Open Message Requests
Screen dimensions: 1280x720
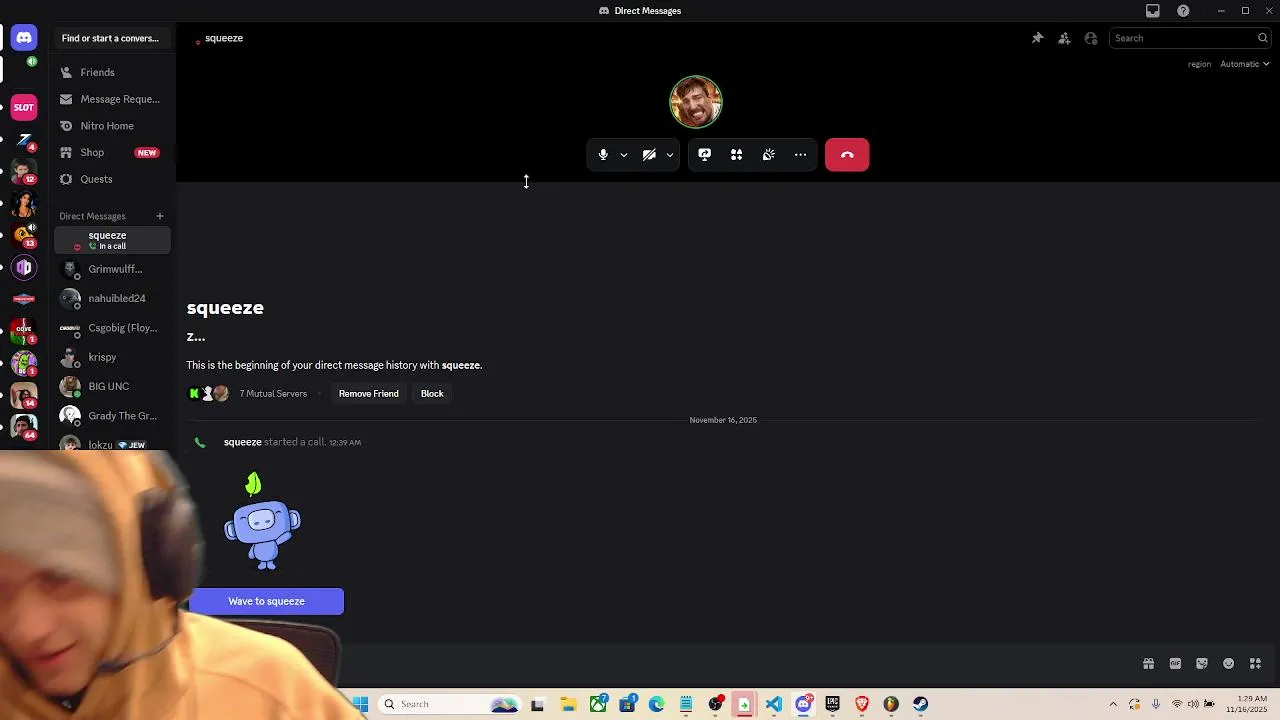112,99
